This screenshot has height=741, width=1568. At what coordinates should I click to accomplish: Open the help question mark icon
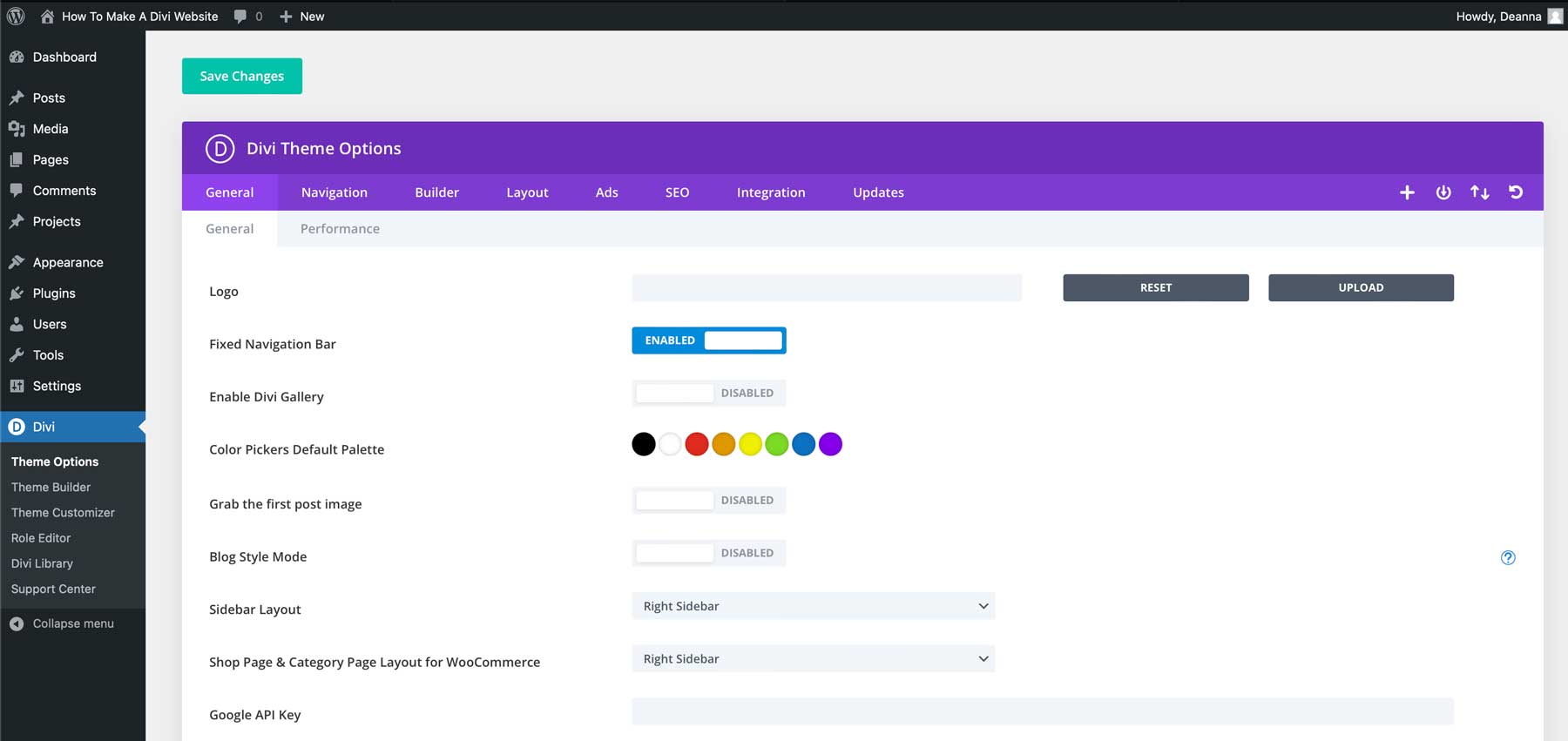pyautogui.click(x=1508, y=557)
